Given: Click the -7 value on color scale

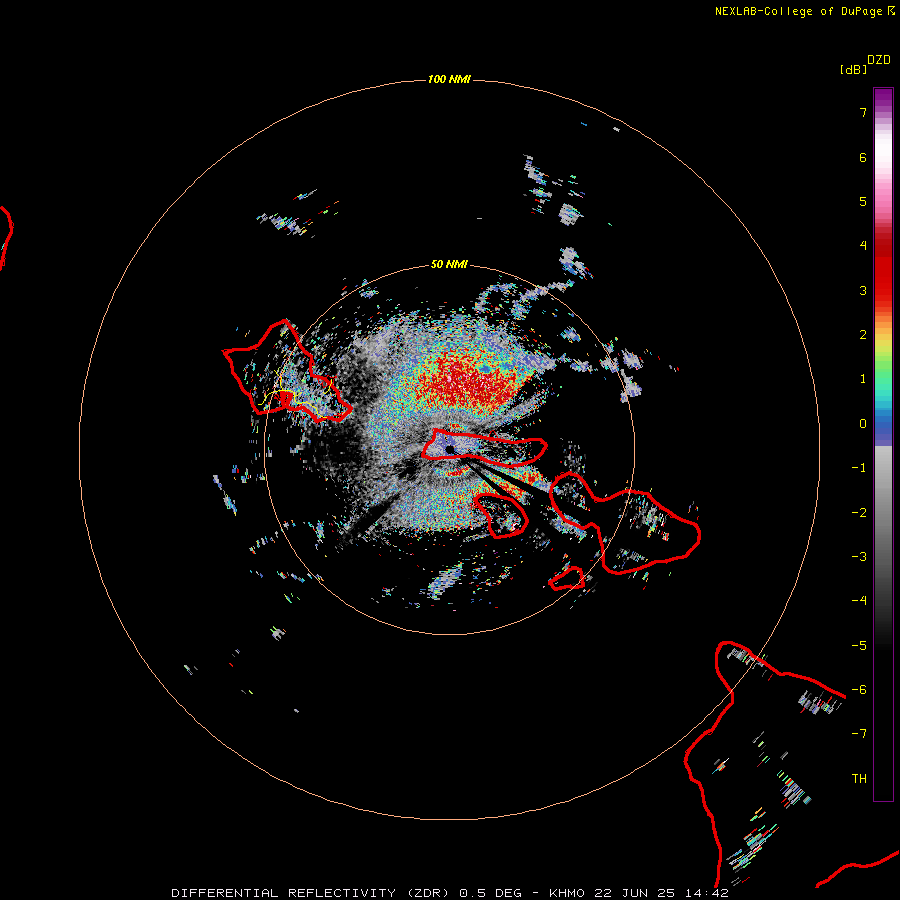Looking at the screenshot, I should pyautogui.click(x=859, y=734).
